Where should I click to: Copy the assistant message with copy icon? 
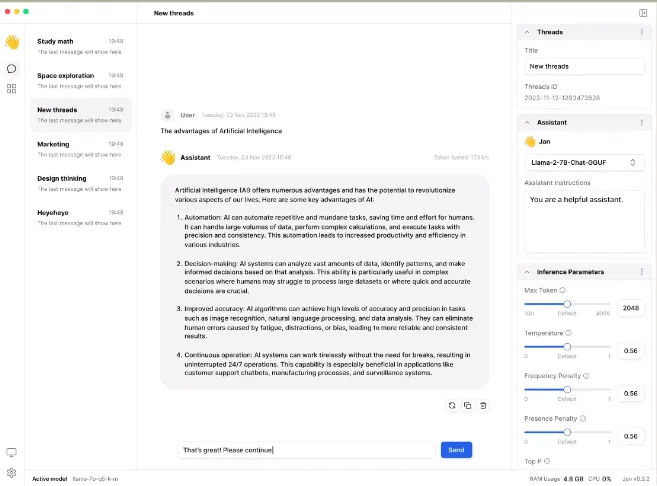468,406
